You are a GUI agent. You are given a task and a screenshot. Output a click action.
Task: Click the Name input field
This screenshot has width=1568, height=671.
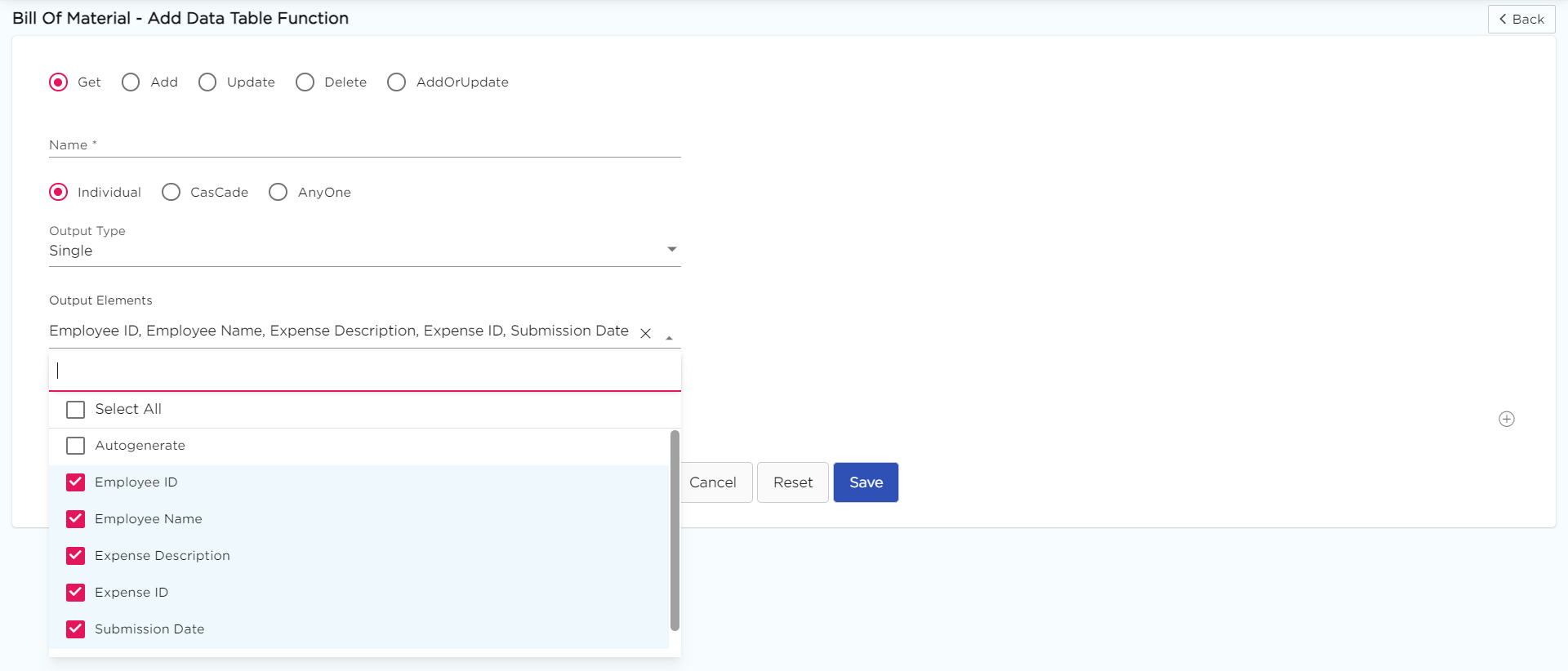tap(364, 145)
